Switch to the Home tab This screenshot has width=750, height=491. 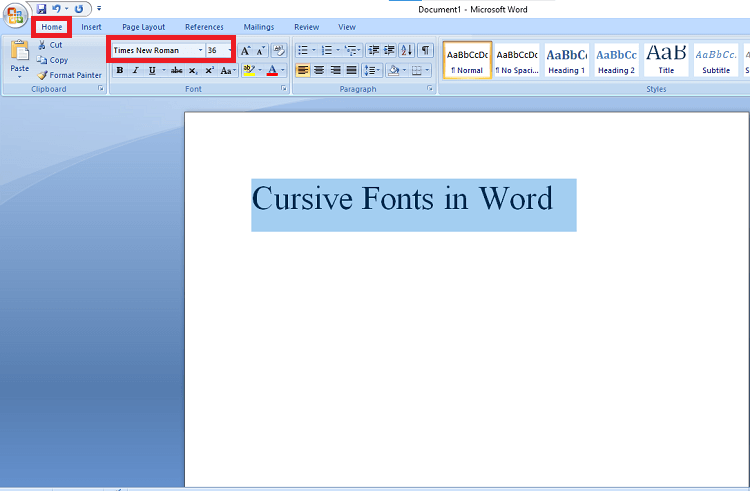[x=52, y=27]
